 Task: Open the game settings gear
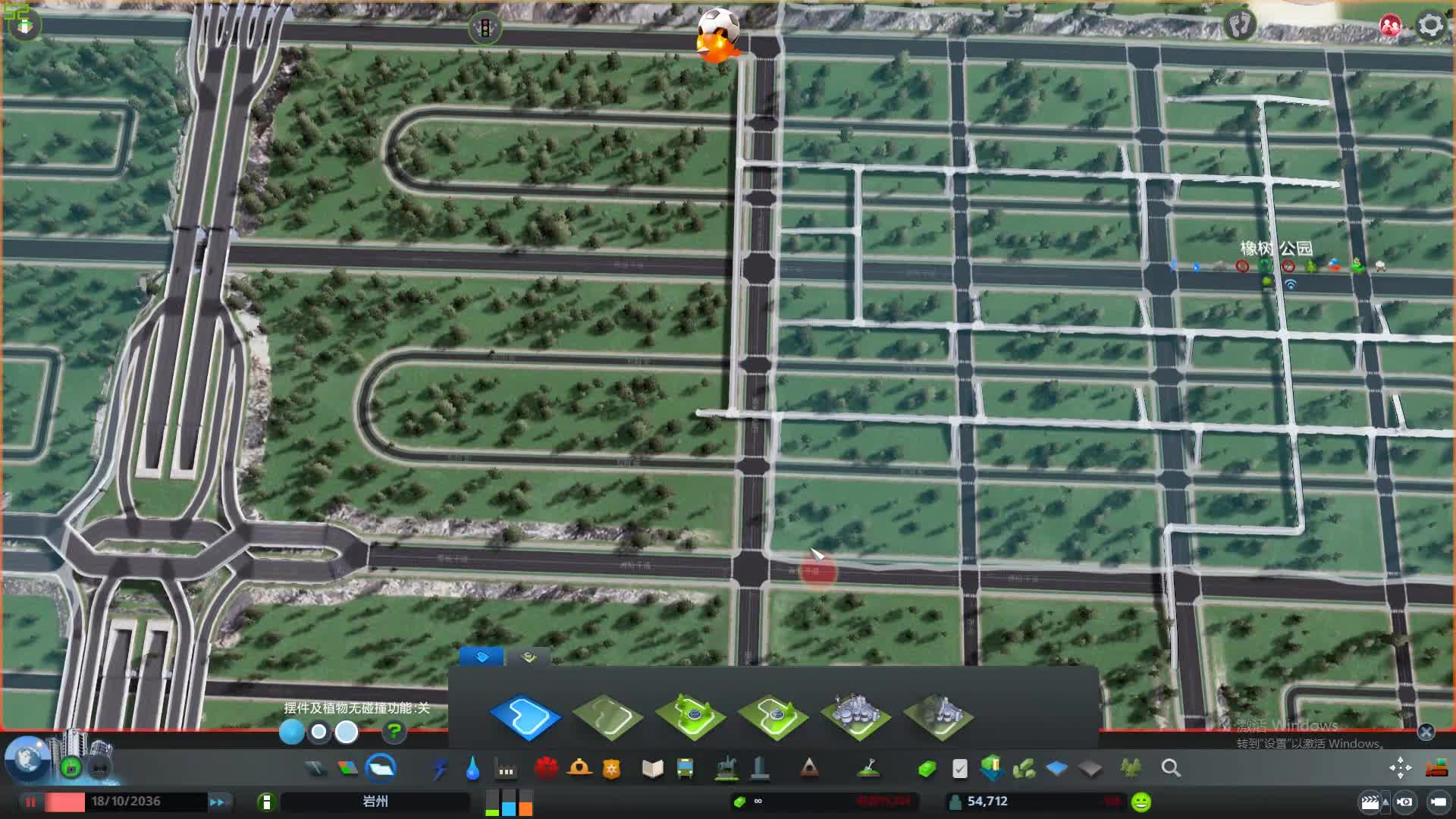(x=1430, y=25)
